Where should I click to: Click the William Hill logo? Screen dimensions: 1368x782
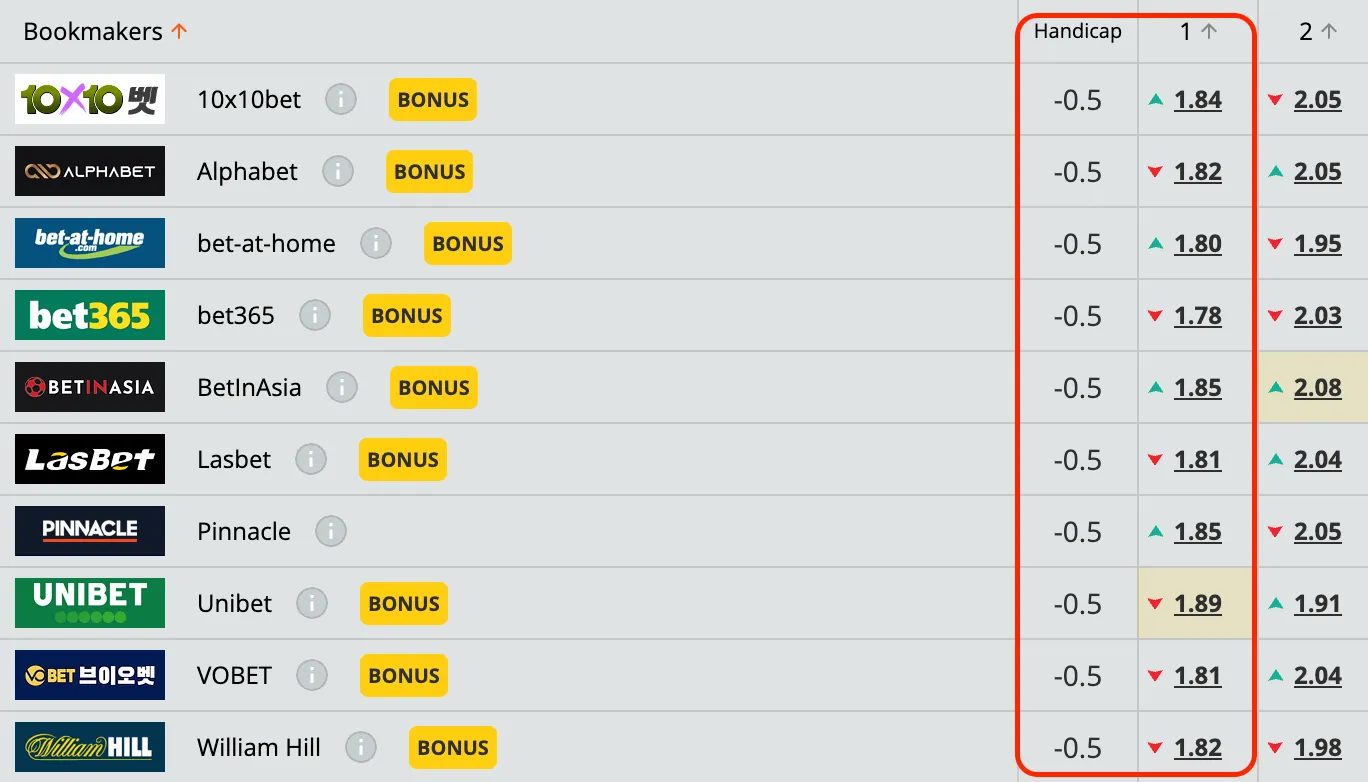[90, 747]
